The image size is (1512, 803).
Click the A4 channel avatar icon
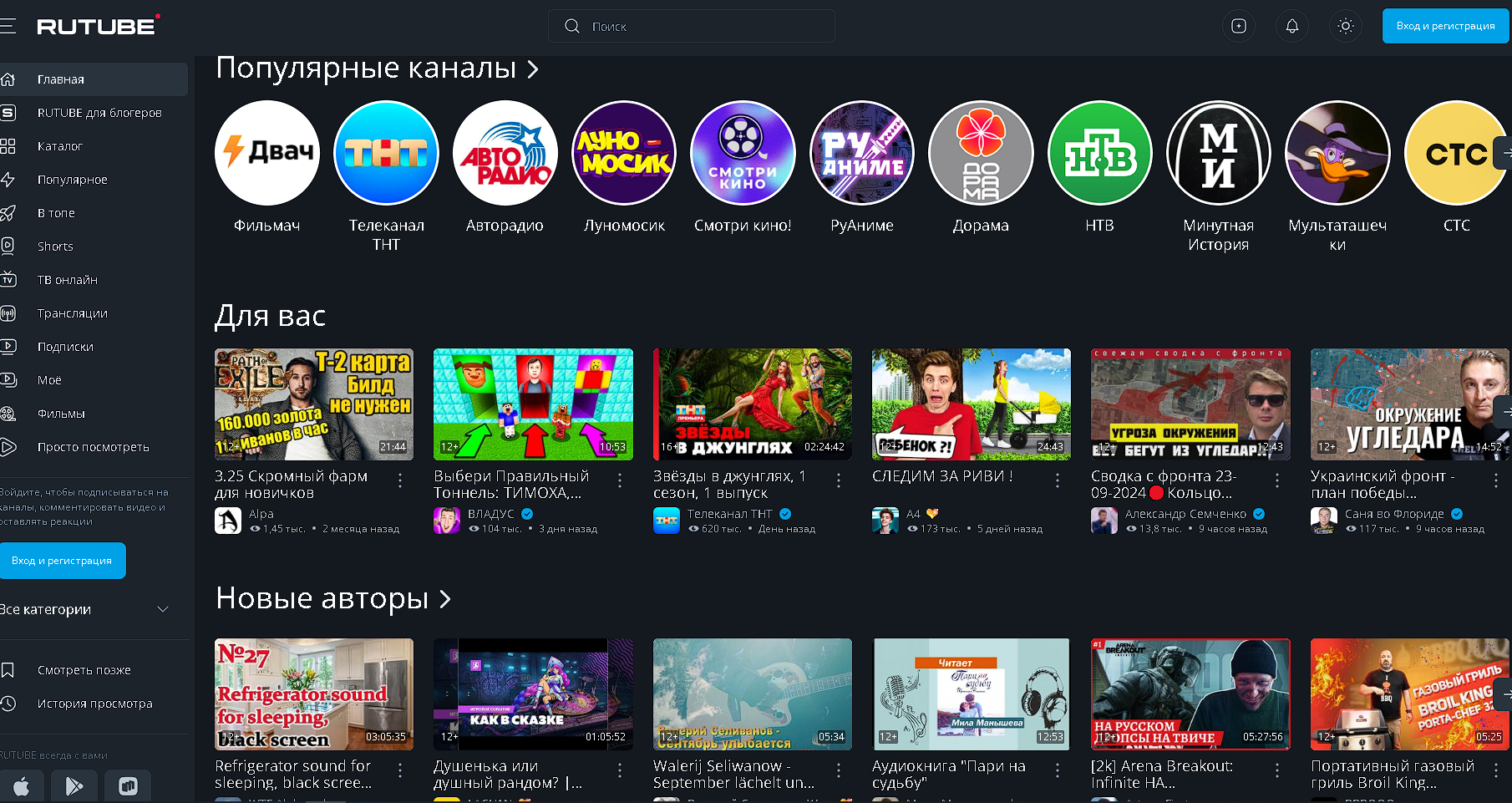tap(885, 521)
